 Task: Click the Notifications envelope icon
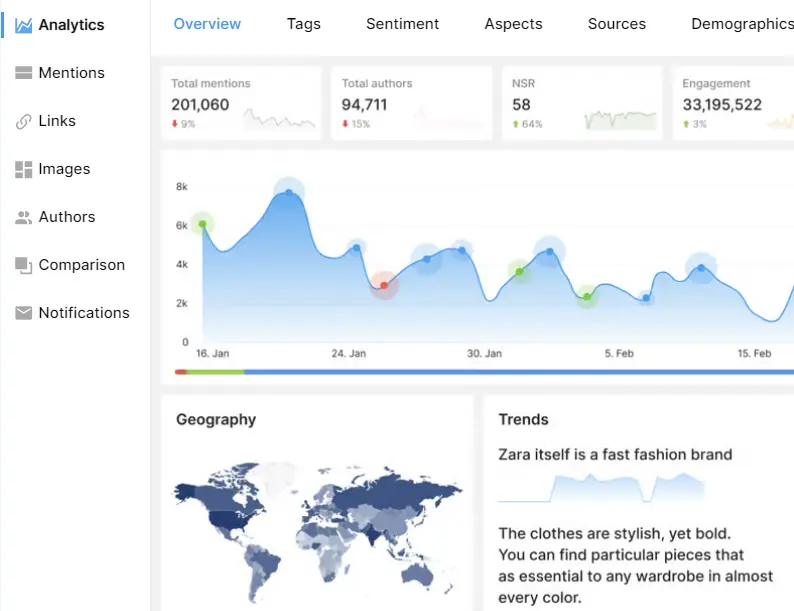coord(24,313)
